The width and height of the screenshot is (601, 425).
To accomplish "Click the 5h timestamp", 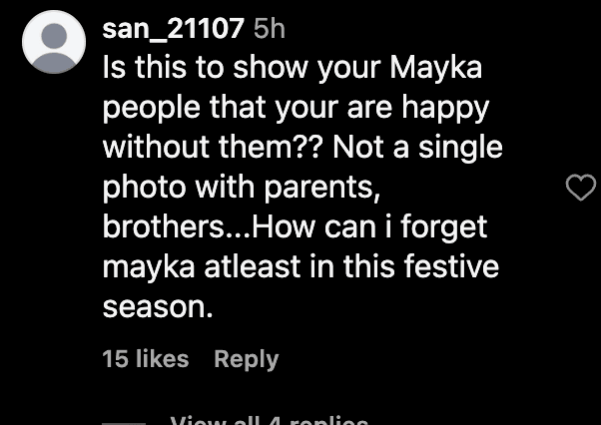I will click(x=270, y=29).
